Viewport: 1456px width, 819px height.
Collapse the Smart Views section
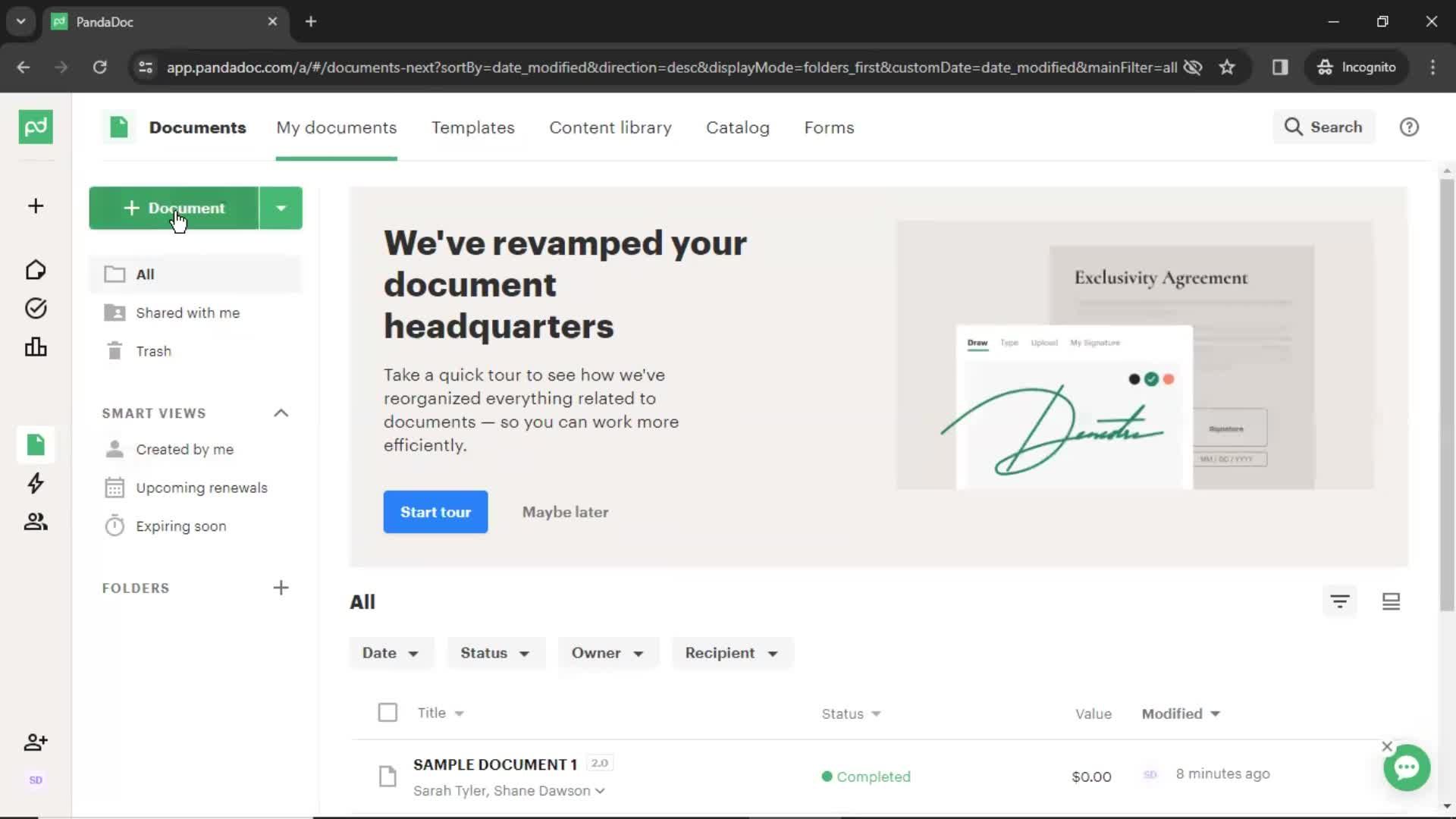tap(281, 413)
